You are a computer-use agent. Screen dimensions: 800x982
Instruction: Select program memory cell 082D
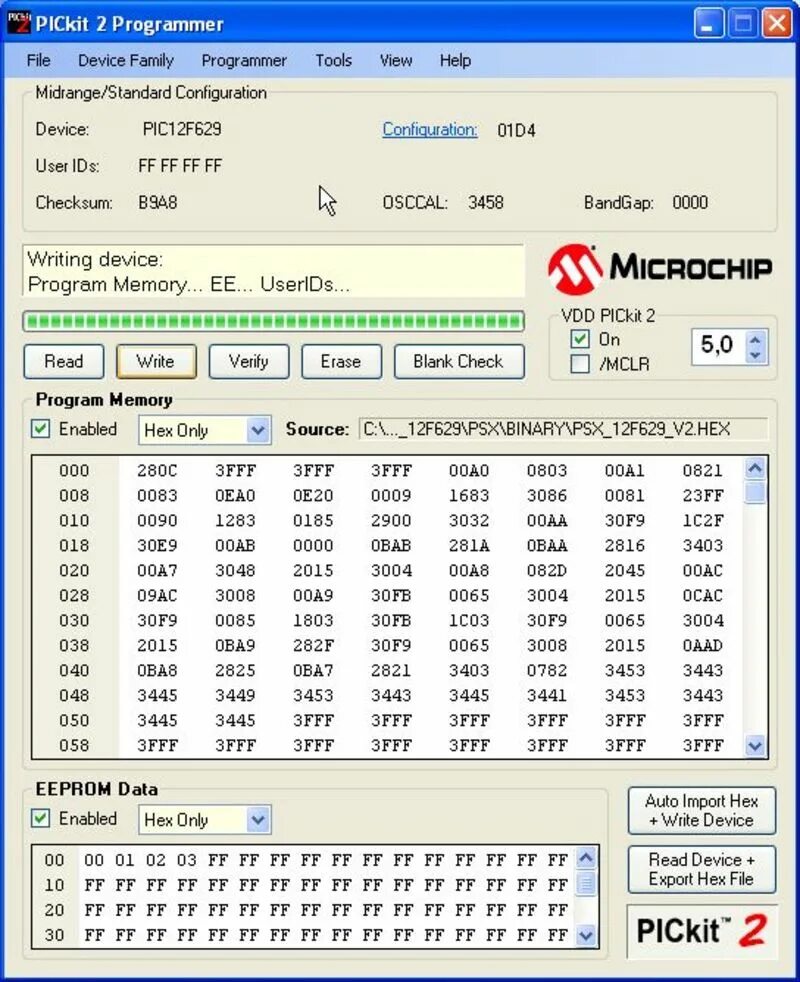(x=547, y=571)
